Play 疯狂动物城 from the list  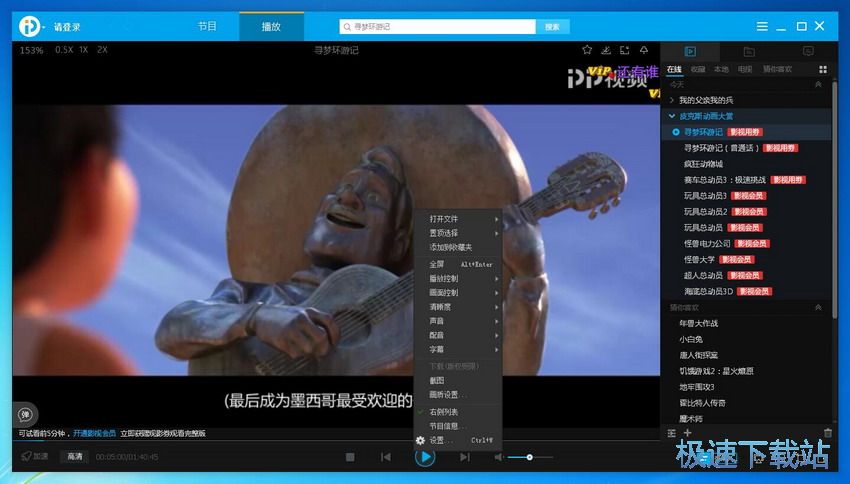tap(703, 164)
